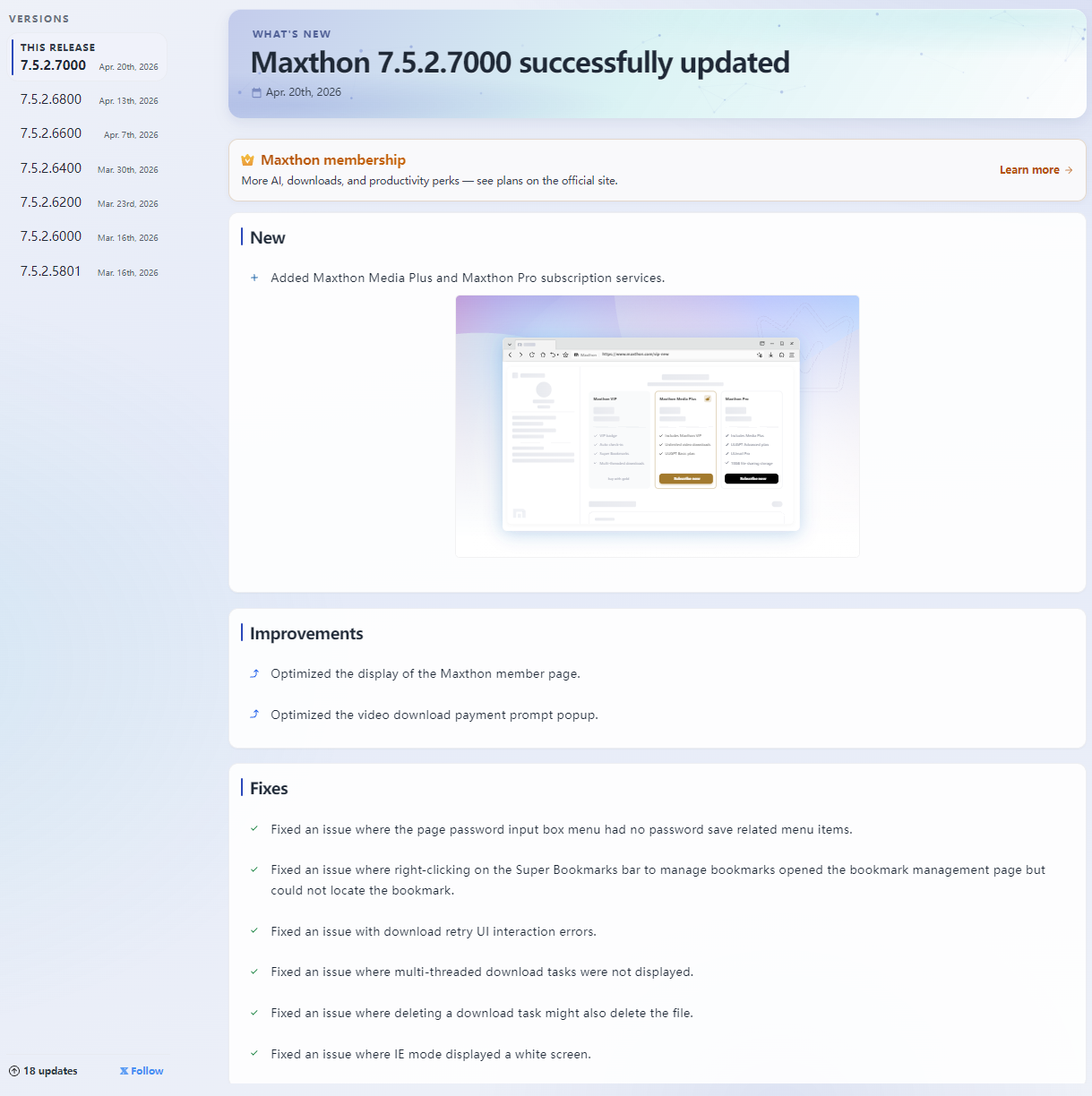Click the crown icon beside Maxthon membership

point(247,160)
